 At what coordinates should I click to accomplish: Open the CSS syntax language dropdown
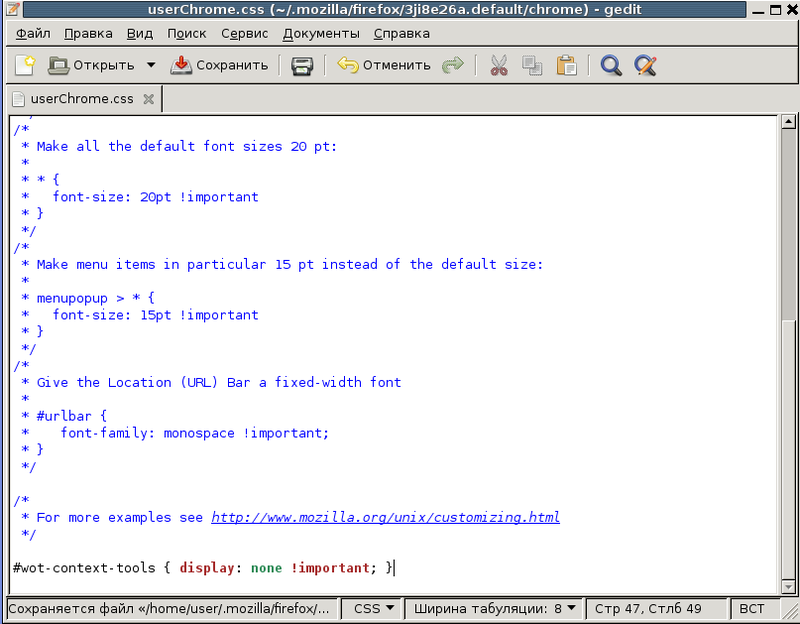375,608
